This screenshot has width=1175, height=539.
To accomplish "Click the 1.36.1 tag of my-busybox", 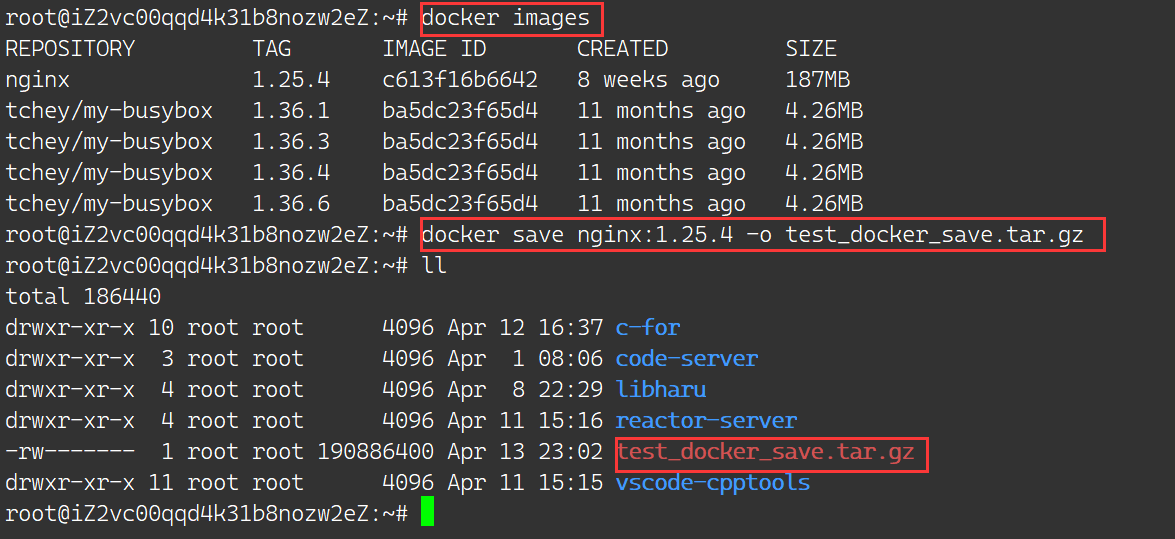I will [292, 111].
